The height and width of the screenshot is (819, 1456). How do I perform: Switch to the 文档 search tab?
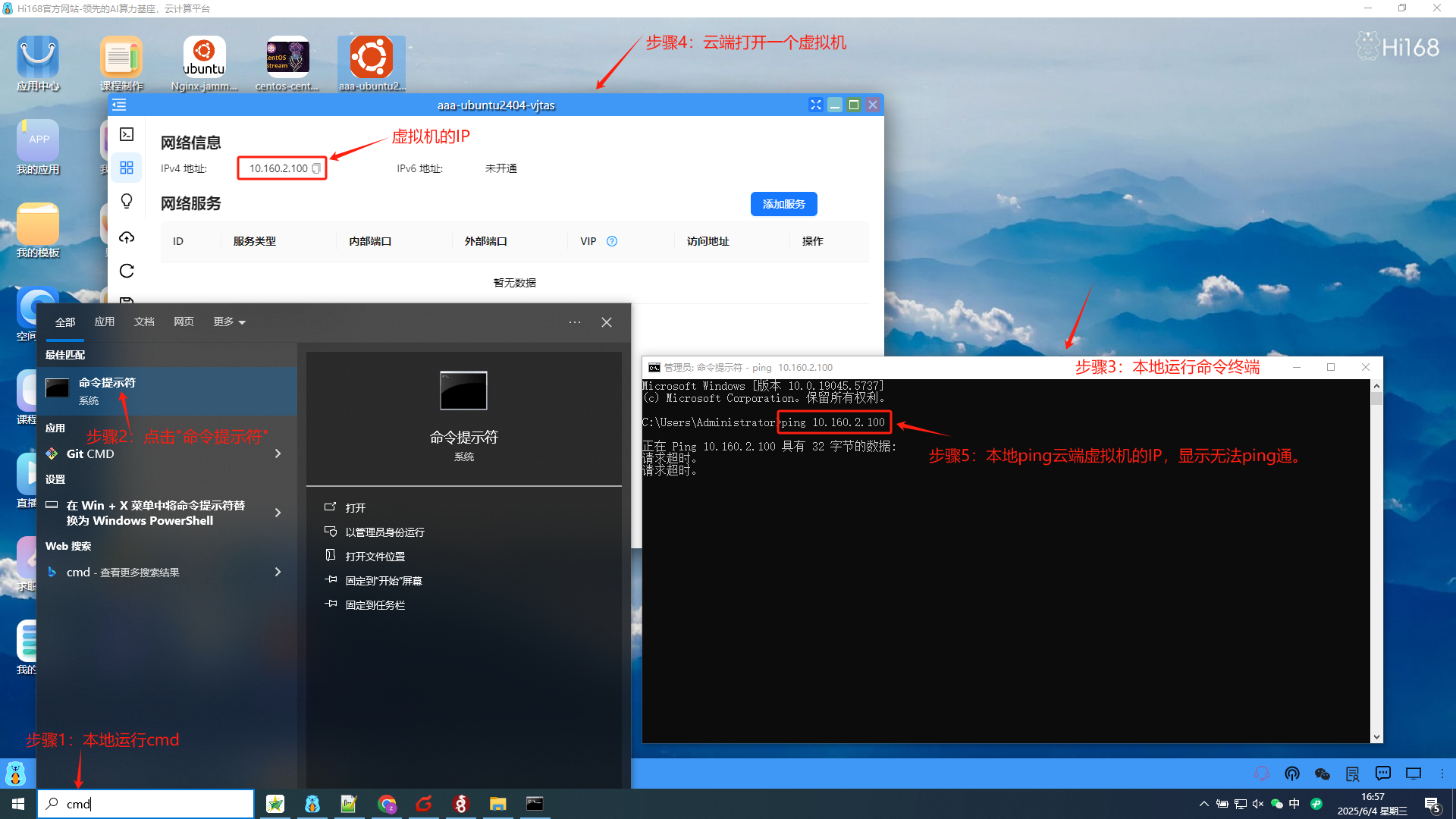click(x=144, y=322)
